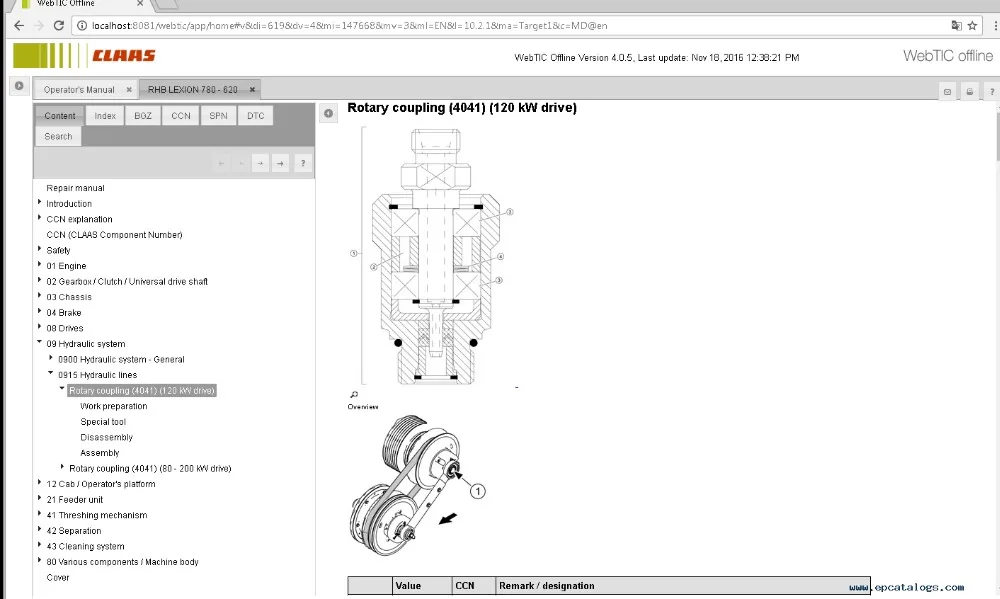Collapse the left navigation panel
The height and width of the screenshot is (599, 1000).
328,114
